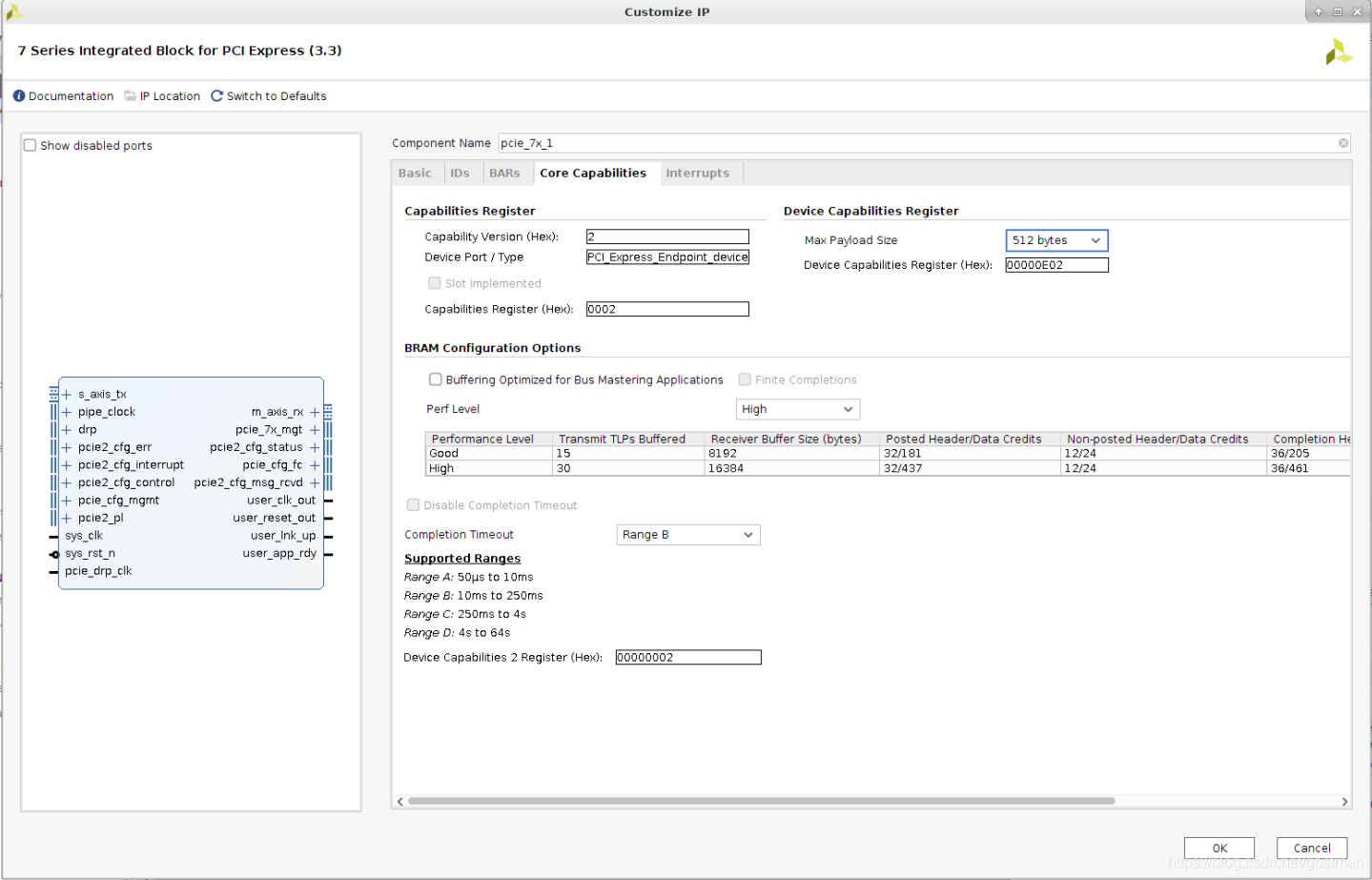The image size is (1372, 880).
Task: Clear Component Name using the x icon
Action: (x=1342, y=143)
